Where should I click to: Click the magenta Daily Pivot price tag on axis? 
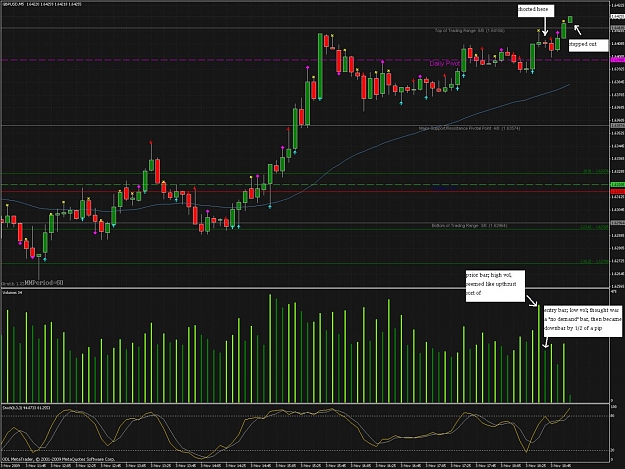coord(617,59)
